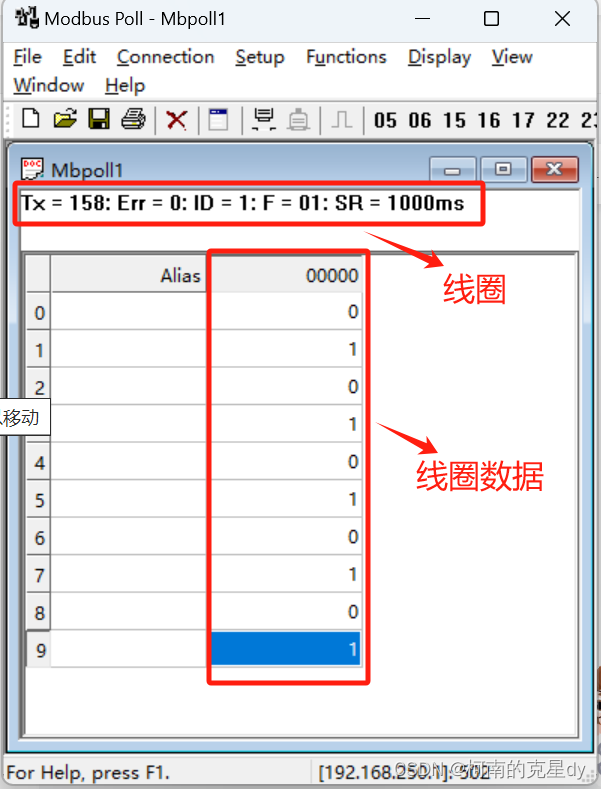The image size is (601, 789).
Task: Open the File menu
Action: (27, 57)
